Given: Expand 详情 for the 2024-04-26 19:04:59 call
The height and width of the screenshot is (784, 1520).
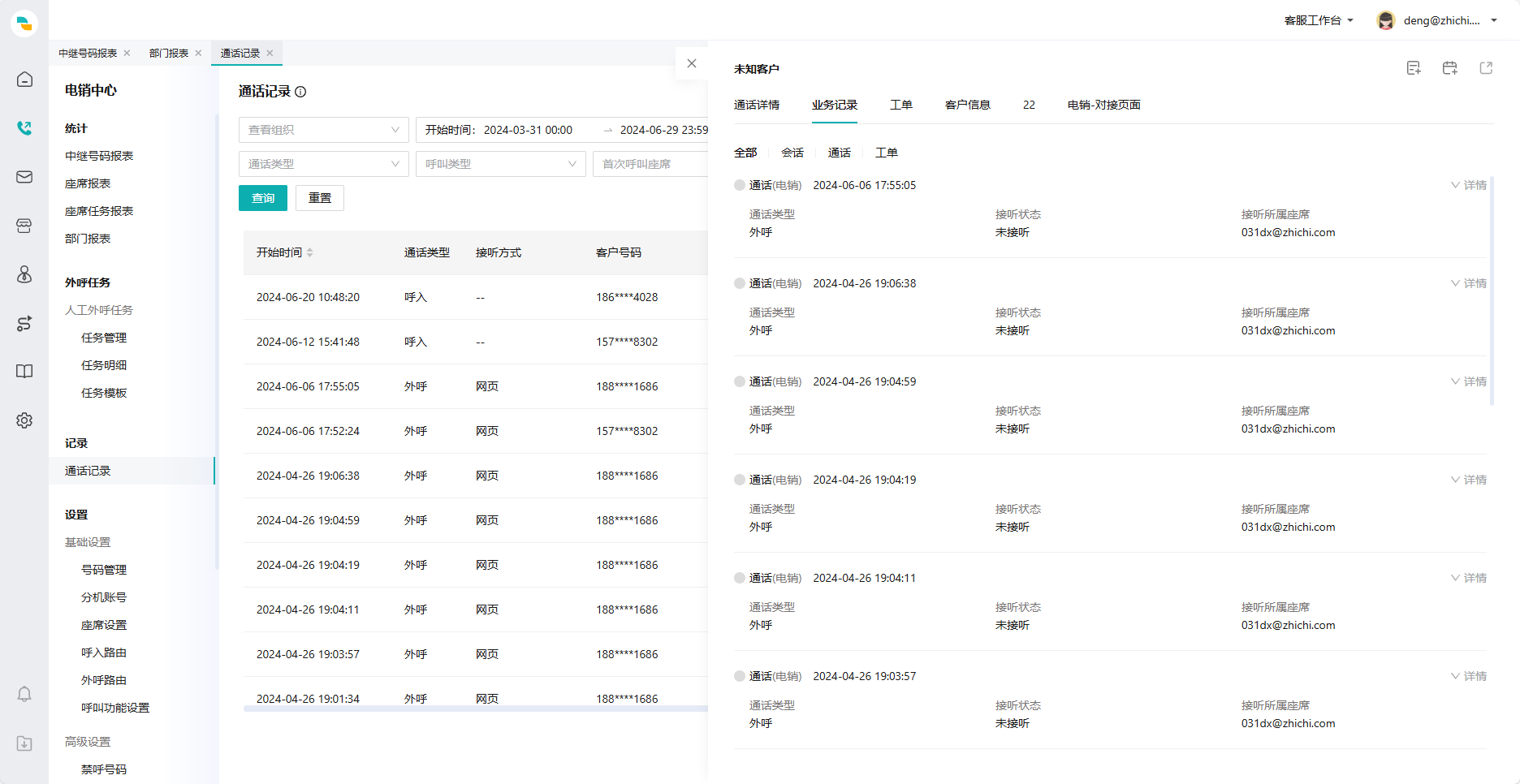Looking at the screenshot, I should 1469,381.
